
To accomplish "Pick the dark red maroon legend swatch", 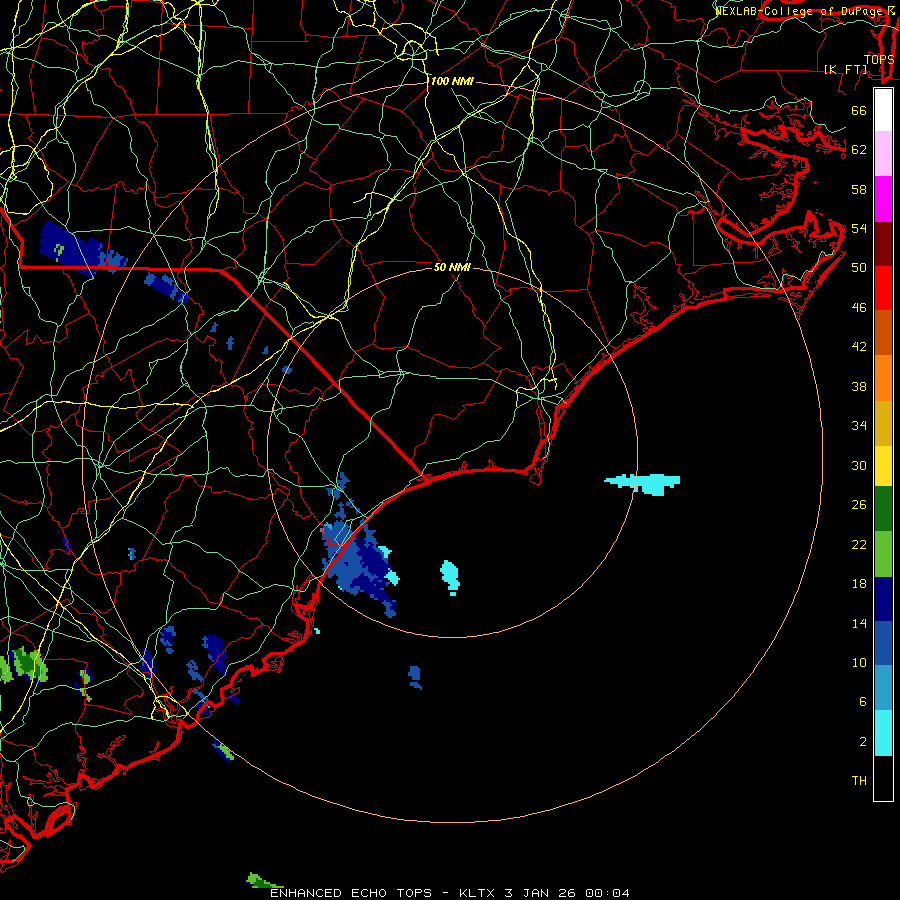I will click(883, 243).
